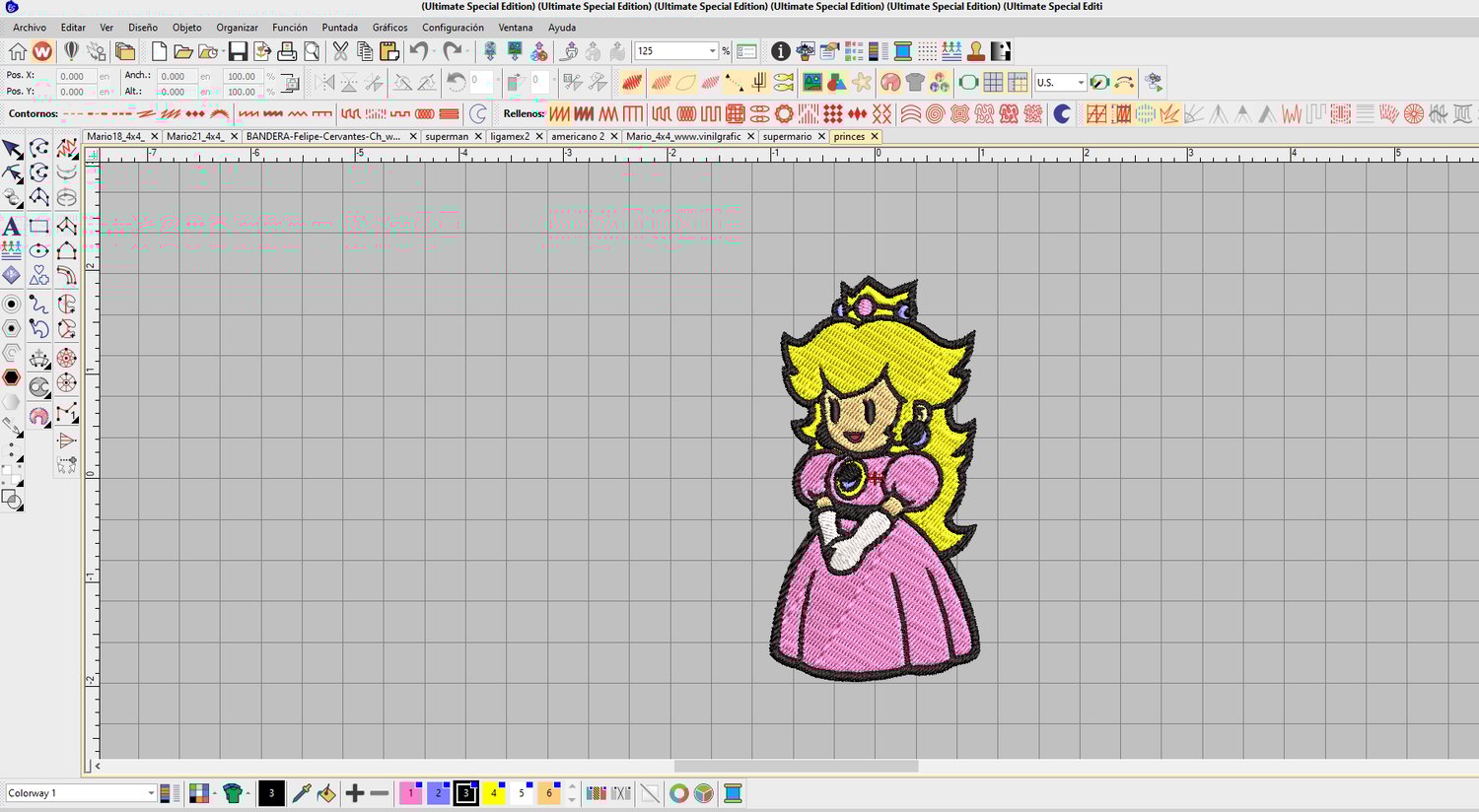1479x812 pixels.
Task: Remove a color with the minus icon
Action: [380, 793]
